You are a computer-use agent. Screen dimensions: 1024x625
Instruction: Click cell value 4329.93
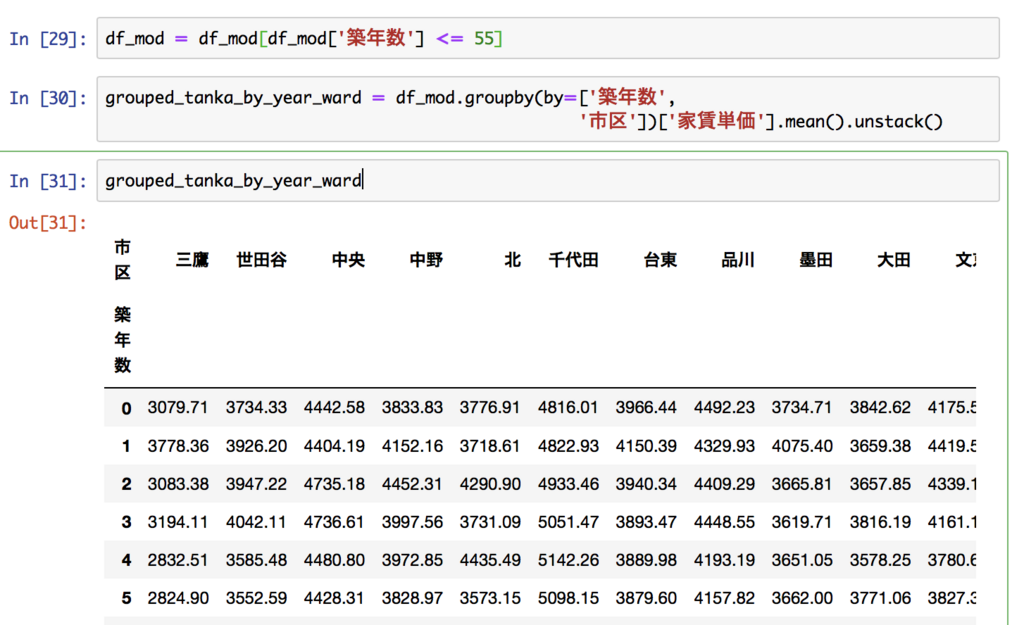(x=724, y=446)
